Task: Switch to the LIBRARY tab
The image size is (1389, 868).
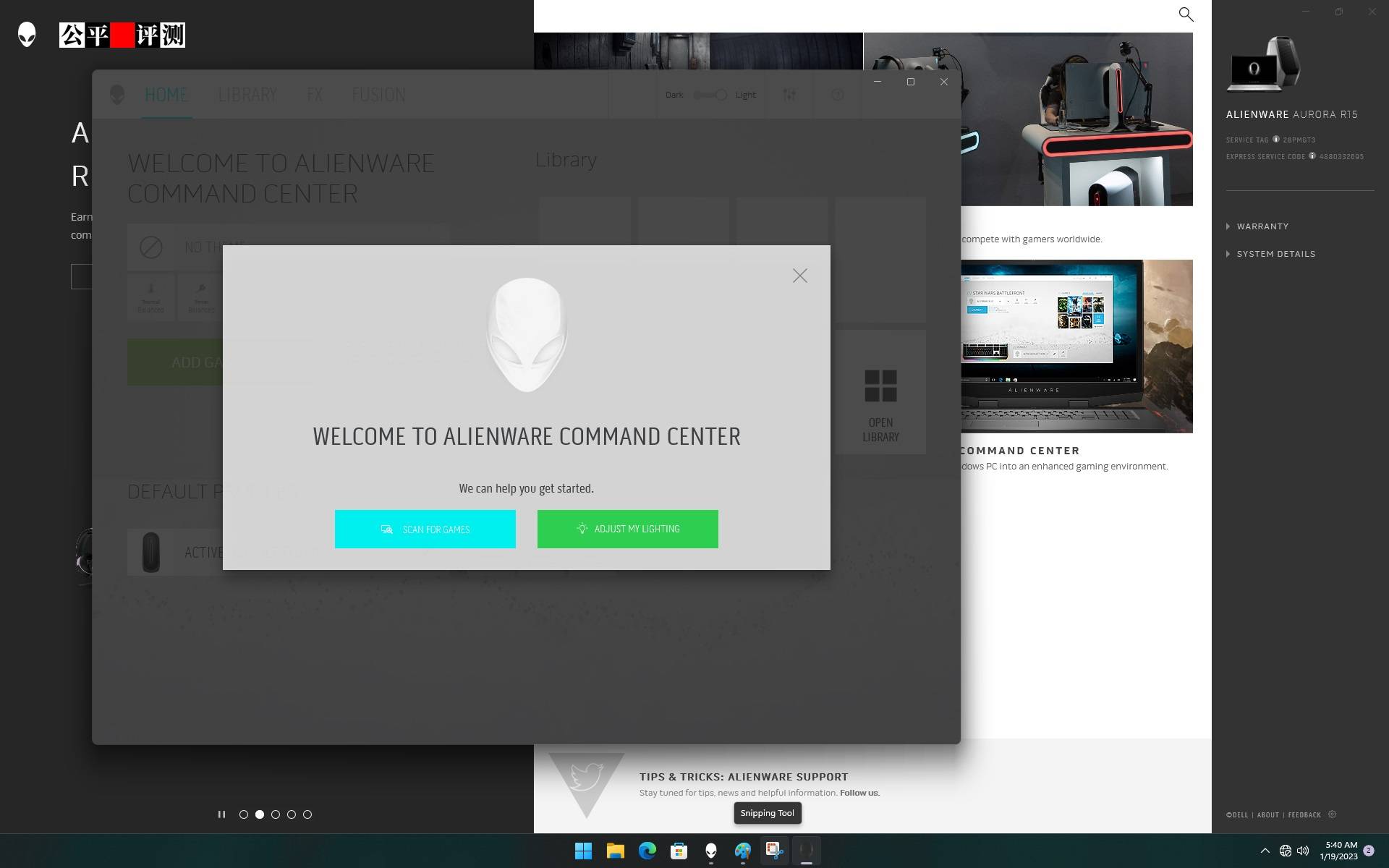Action: click(247, 94)
